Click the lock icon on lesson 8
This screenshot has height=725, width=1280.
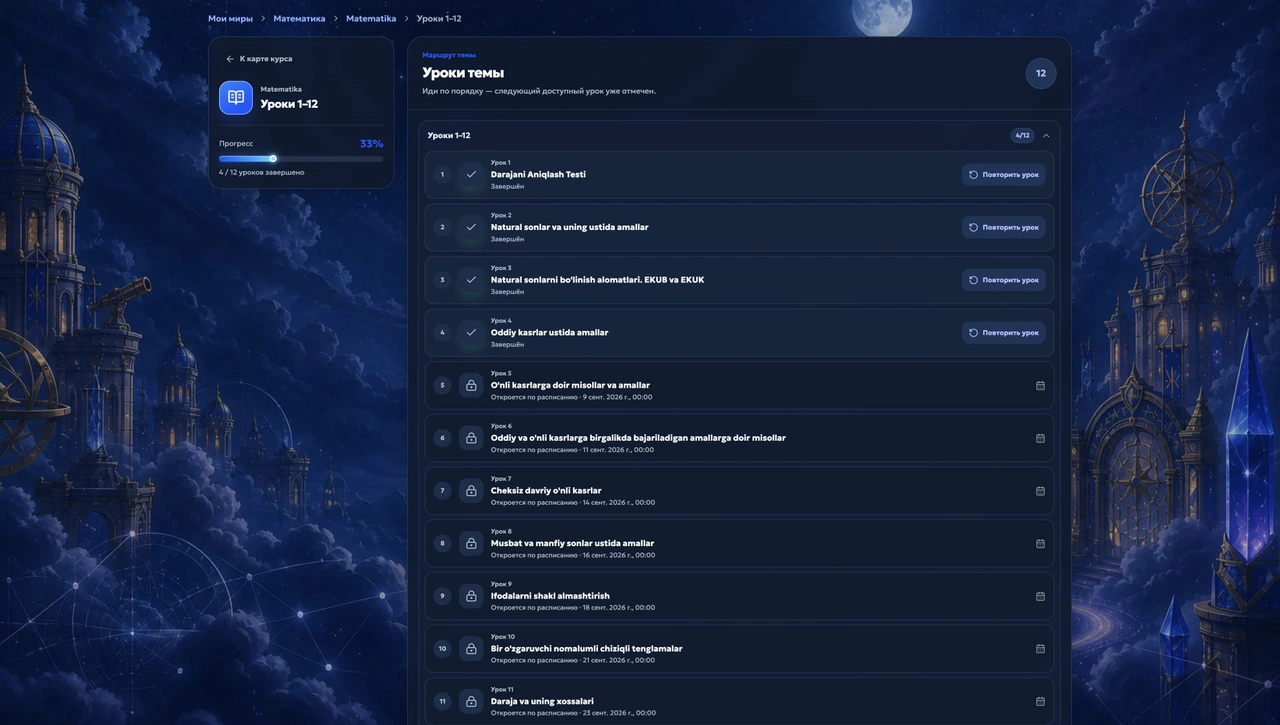[471, 543]
